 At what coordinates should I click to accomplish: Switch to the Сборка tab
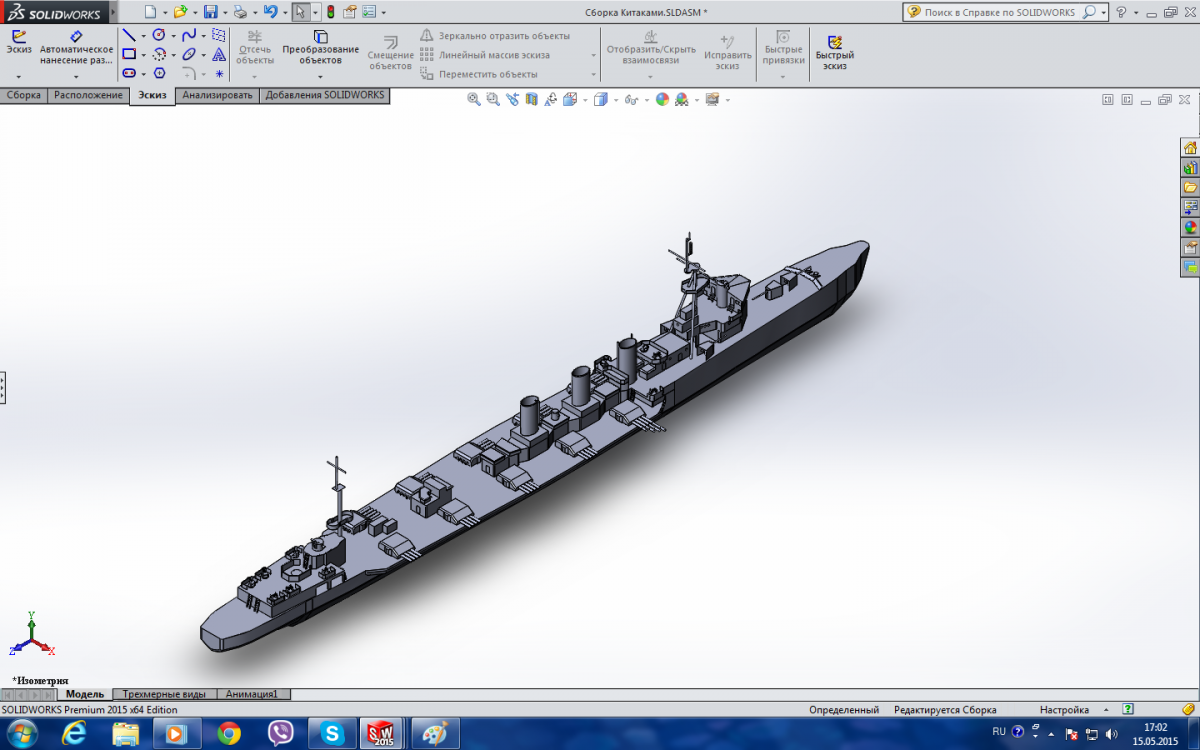pos(24,95)
